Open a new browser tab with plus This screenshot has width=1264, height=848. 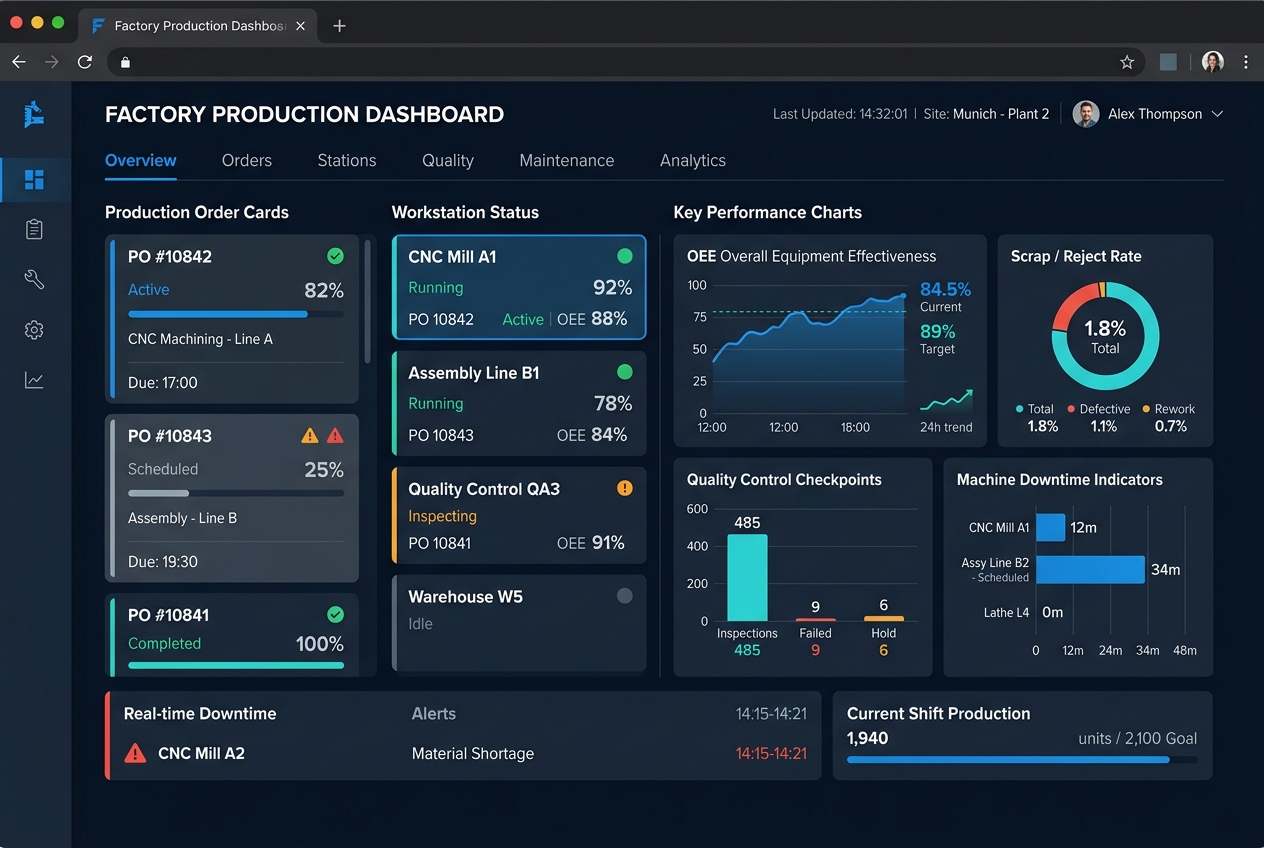339,26
